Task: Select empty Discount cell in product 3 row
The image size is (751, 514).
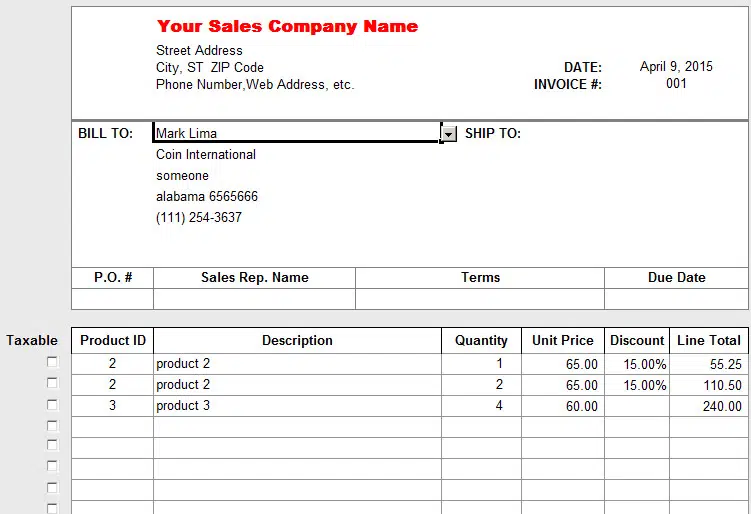Action: pos(637,406)
